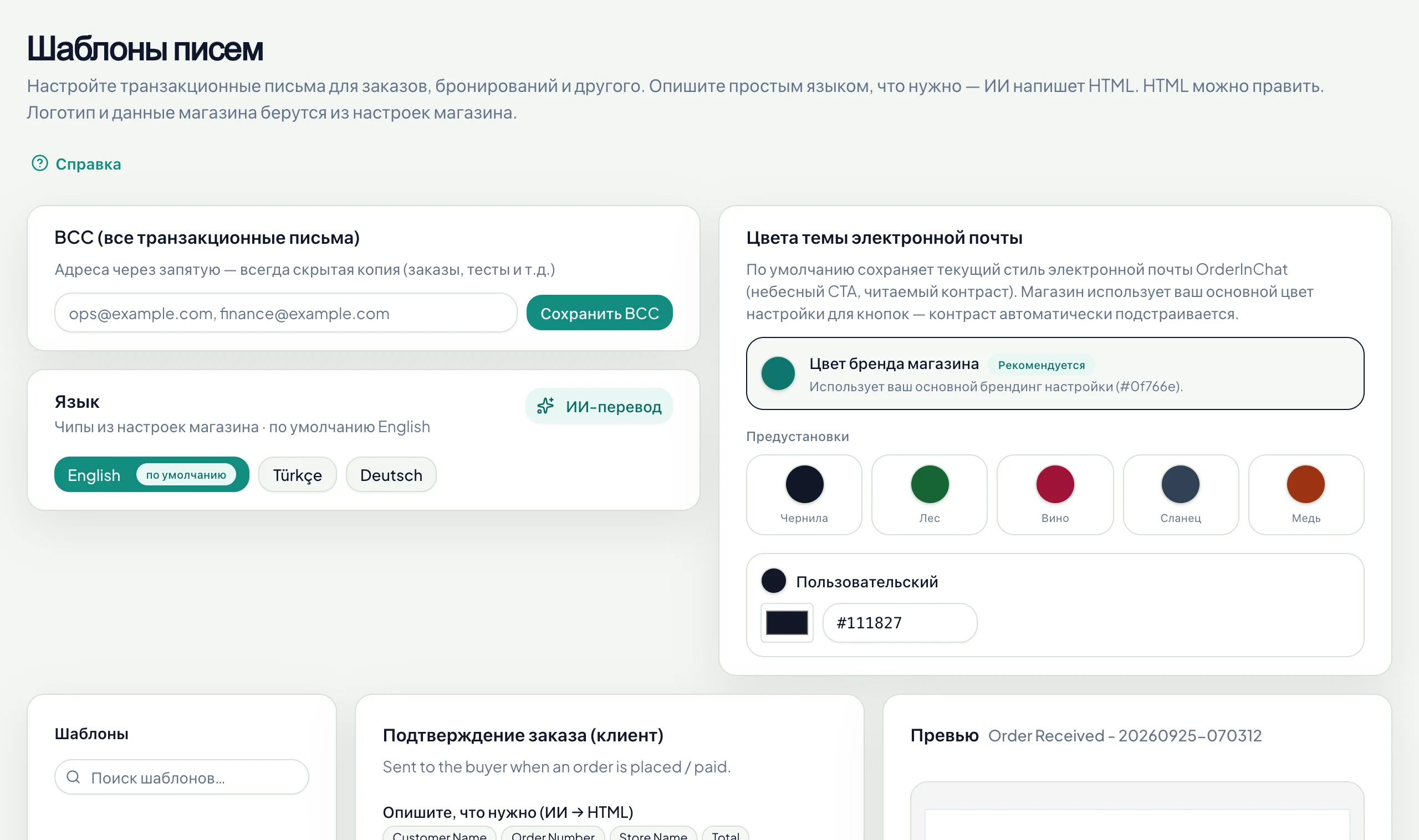Viewport: 1419px width, 840px height.
Task: Click the по умолчанию badge
Action: tap(186, 475)
